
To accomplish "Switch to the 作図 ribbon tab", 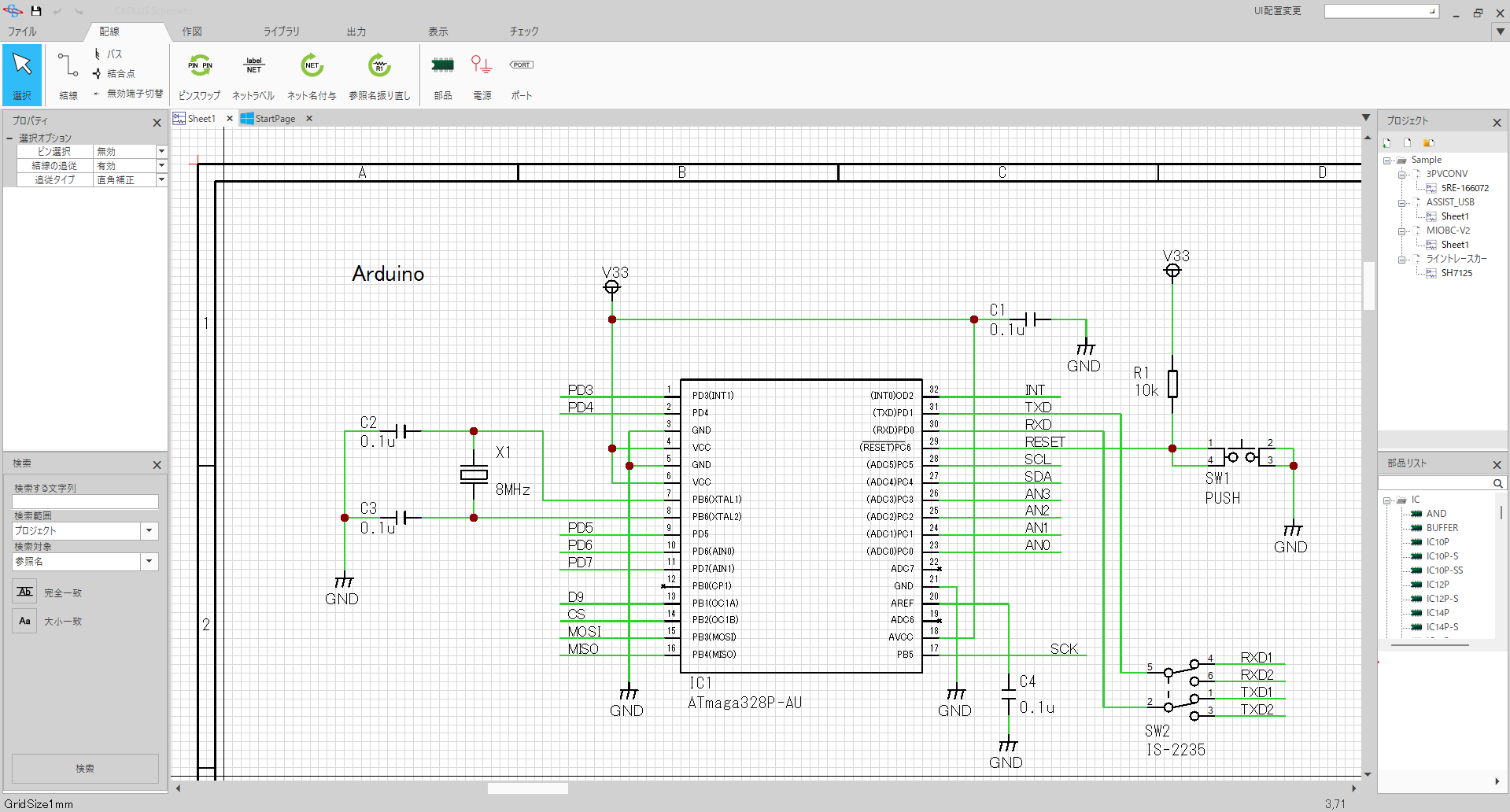I will point(192,31).
